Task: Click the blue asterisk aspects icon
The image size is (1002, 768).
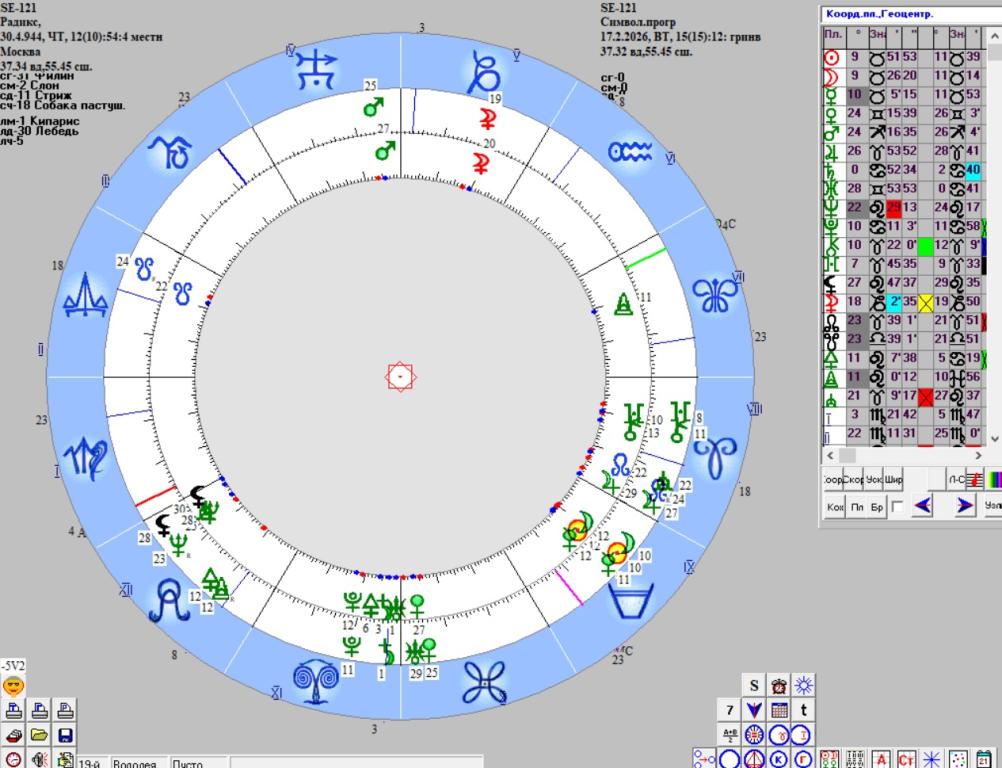Action: (x=931, y=759)
